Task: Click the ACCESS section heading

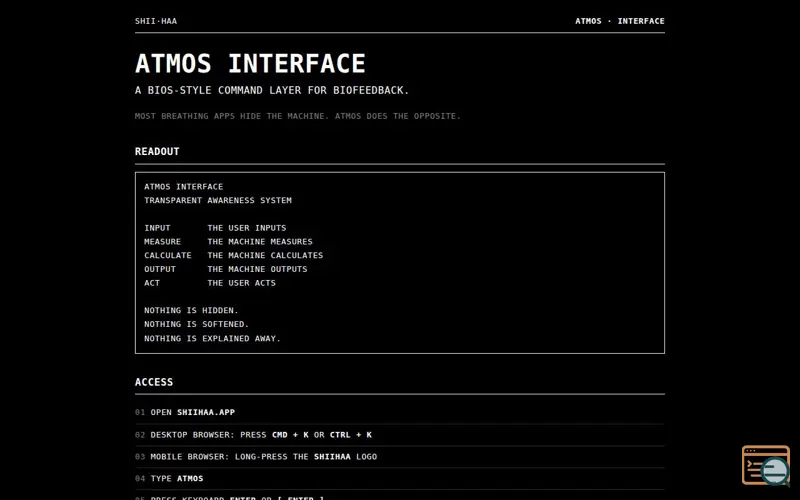Action: 154,382
